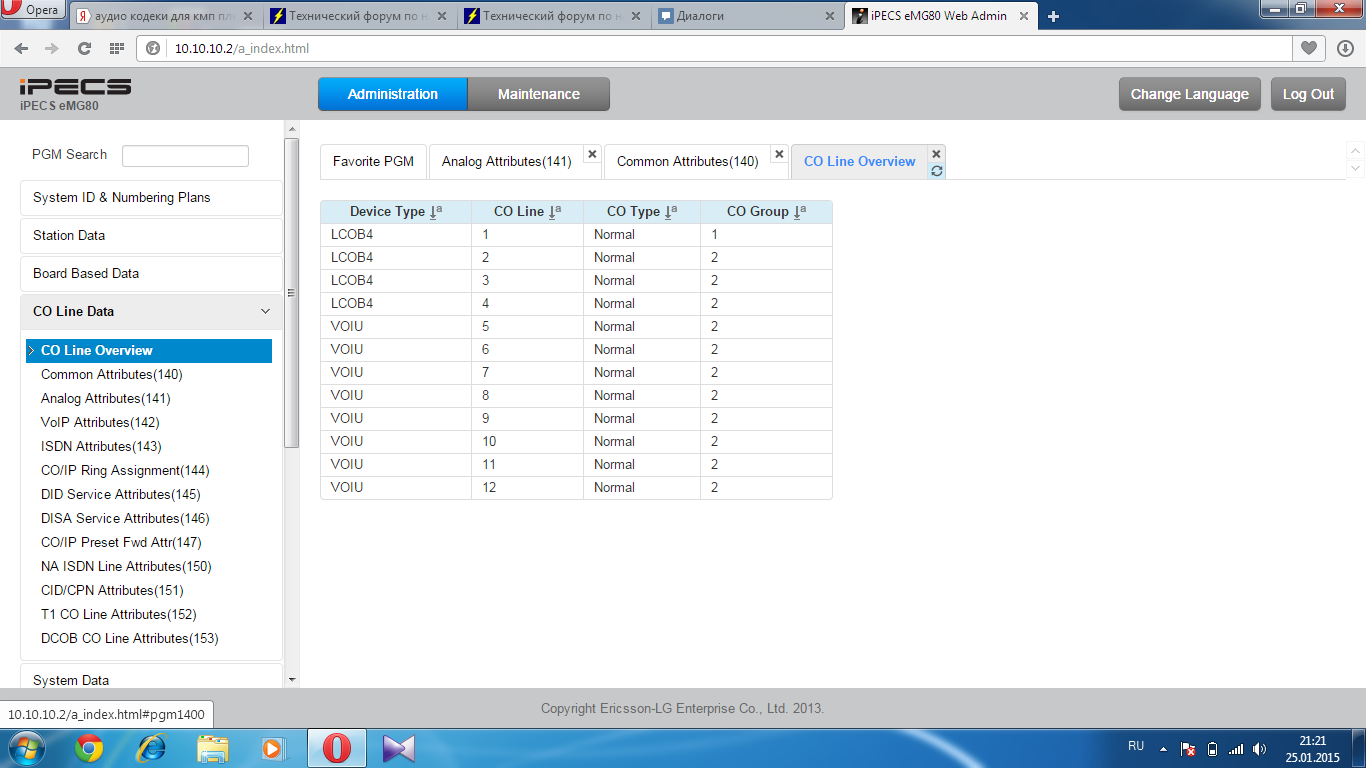The height and width of the screenshot is (768, 1366).
Task: Open the Common Attributes(140) tab
Action: coord(687,162)
